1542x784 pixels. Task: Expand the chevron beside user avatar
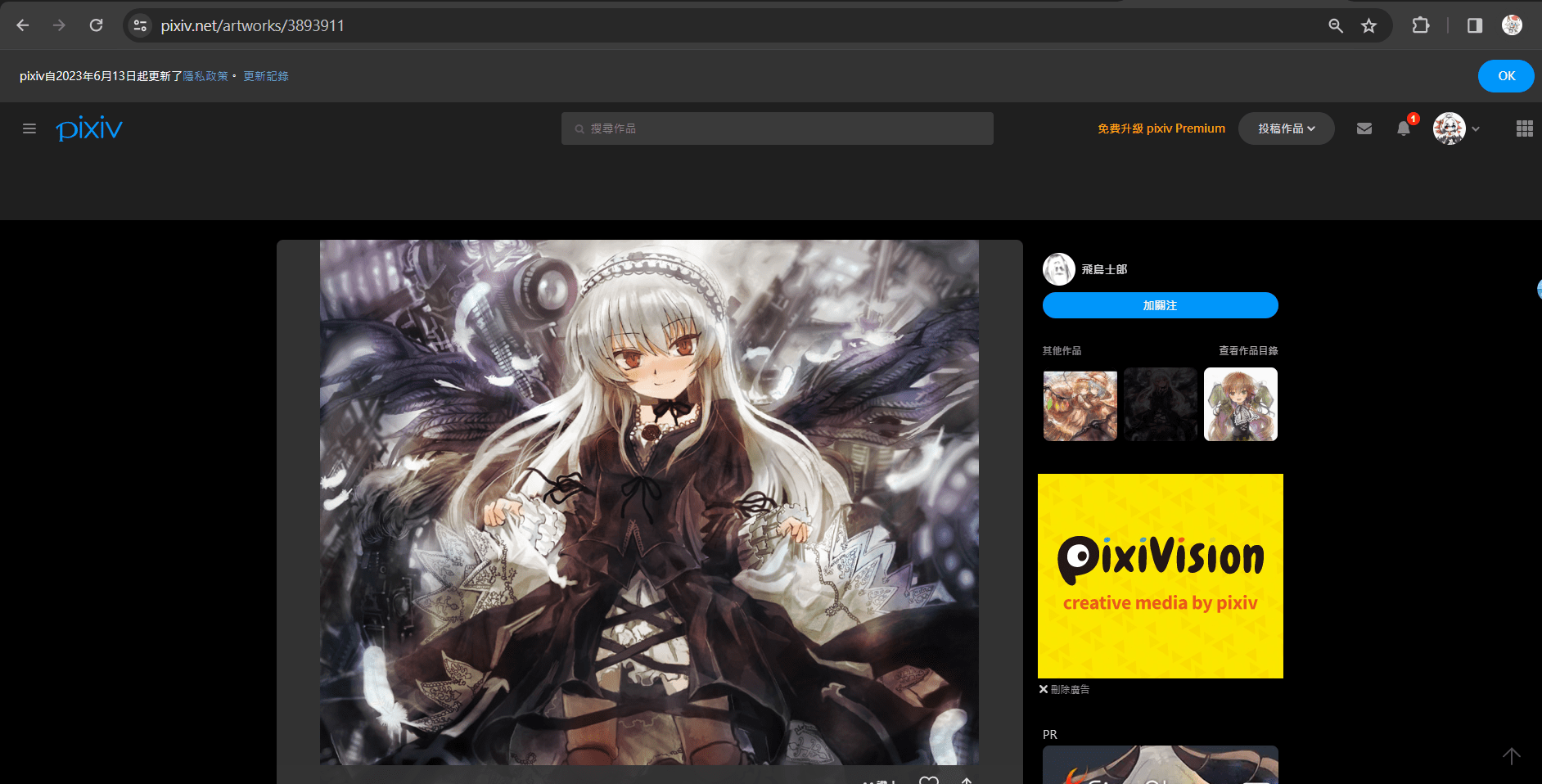pos(1476,129)
